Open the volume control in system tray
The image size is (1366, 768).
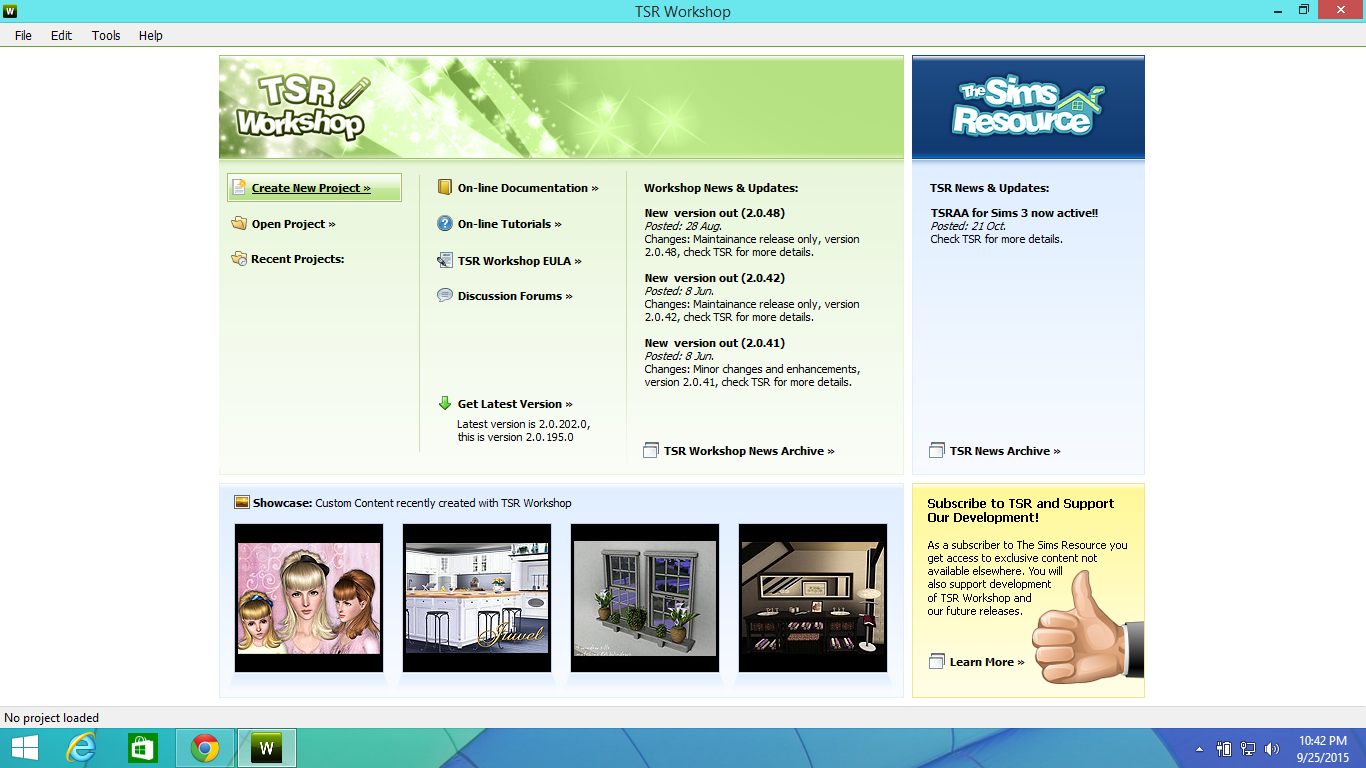pyautogui.click(x=1272, y=748)
